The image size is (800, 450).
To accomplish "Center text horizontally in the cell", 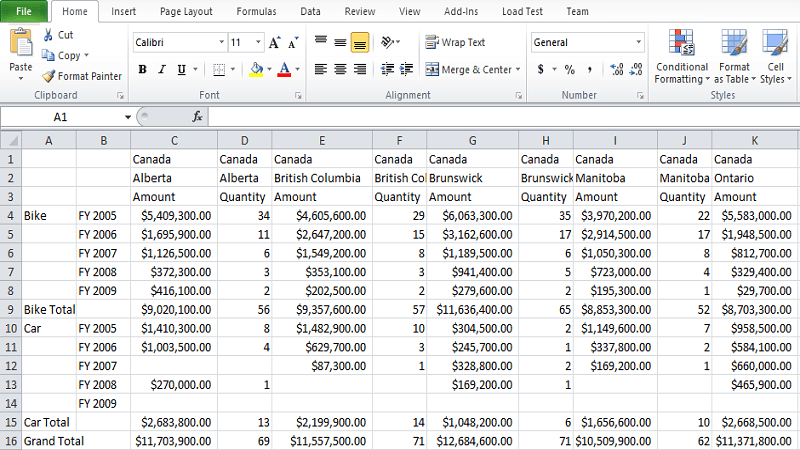I will [x=340, y=70].
